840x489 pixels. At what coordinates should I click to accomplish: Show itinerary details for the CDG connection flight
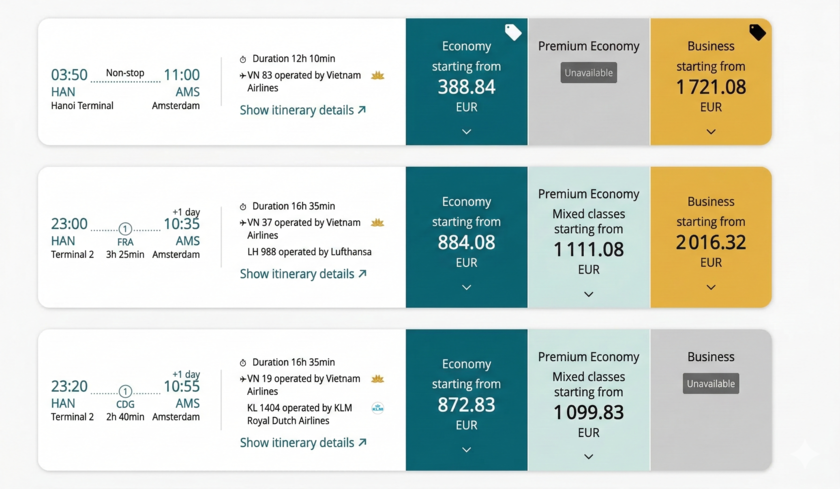pos(303,443)
